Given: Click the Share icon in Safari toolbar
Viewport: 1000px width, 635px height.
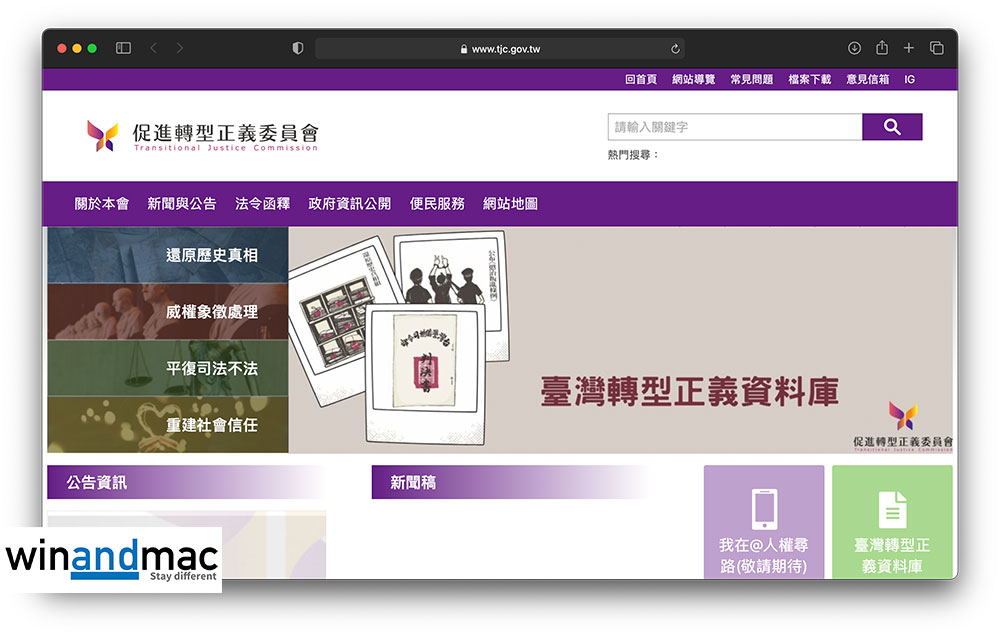Looking at the screenshot, I should tap(882, 48).
